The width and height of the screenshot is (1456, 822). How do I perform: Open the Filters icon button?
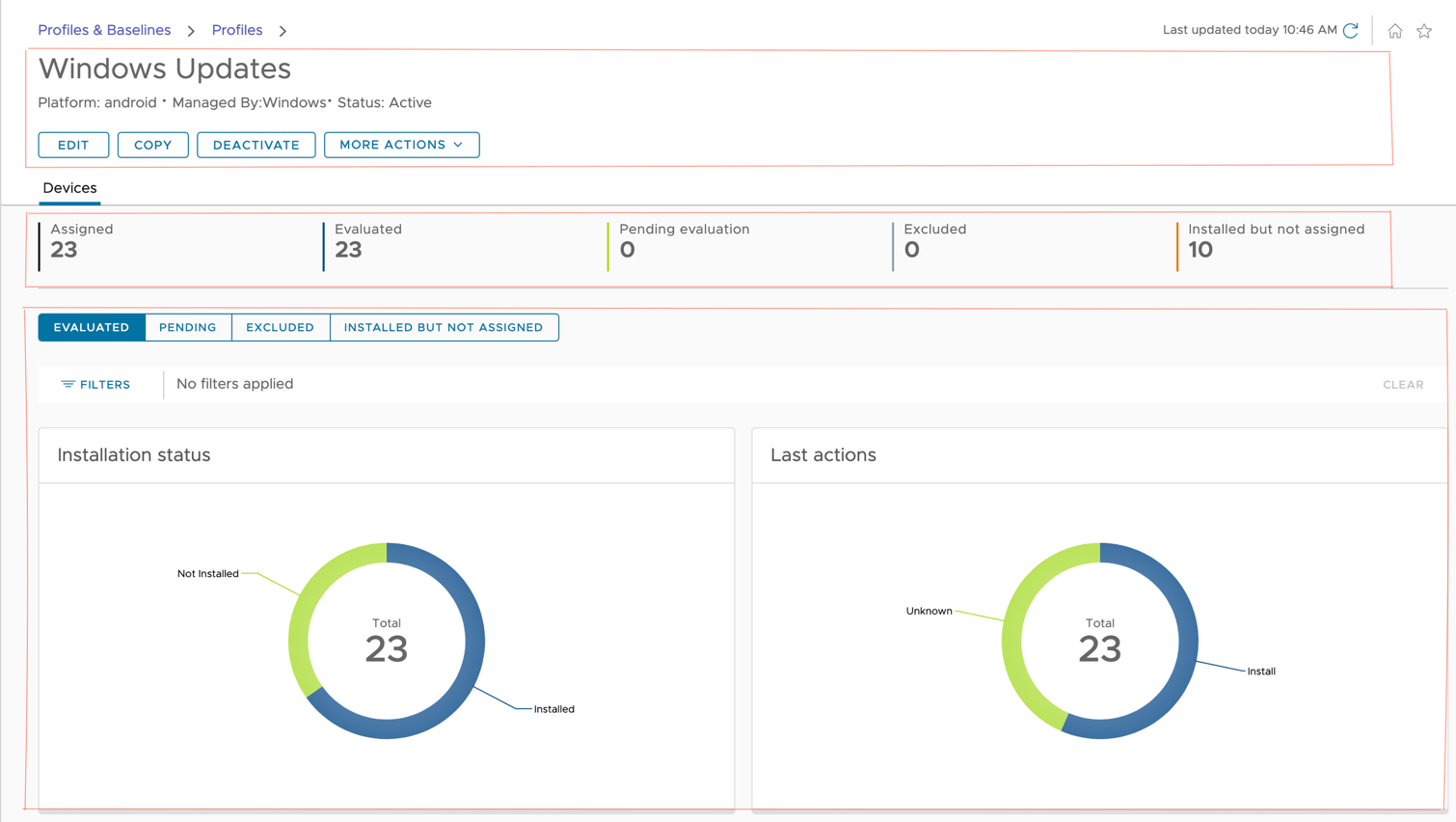[95, 384]
